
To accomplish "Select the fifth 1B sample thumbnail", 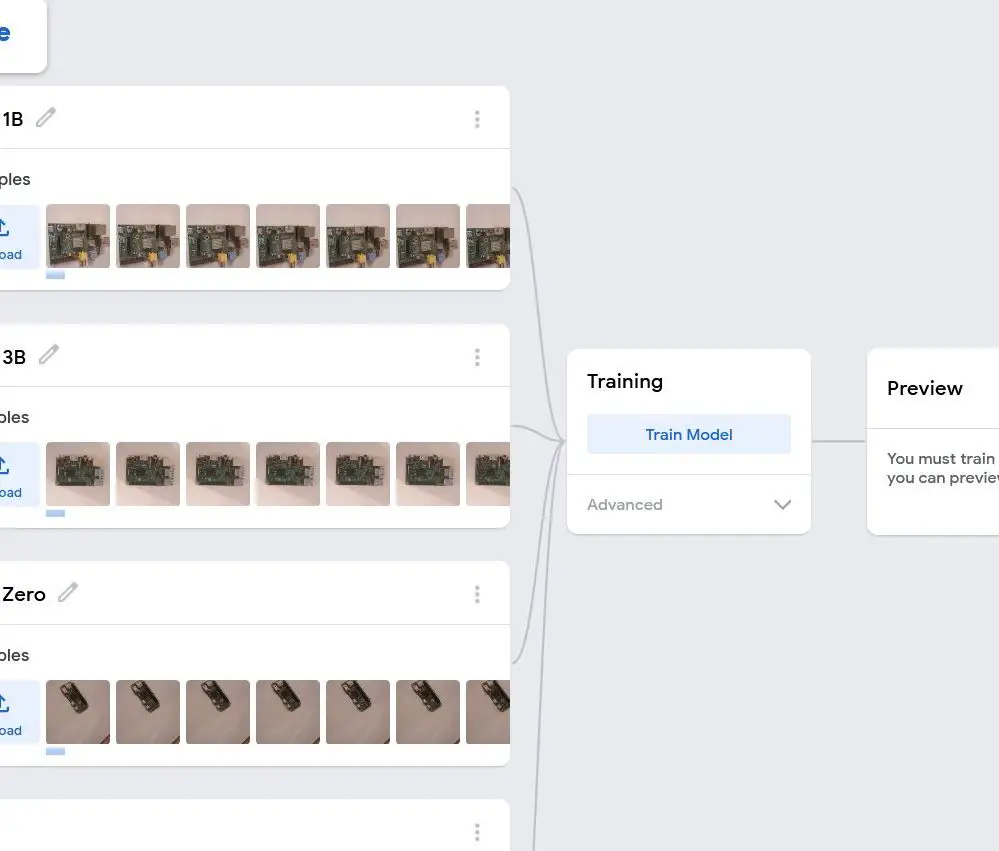I will [358, 236].
